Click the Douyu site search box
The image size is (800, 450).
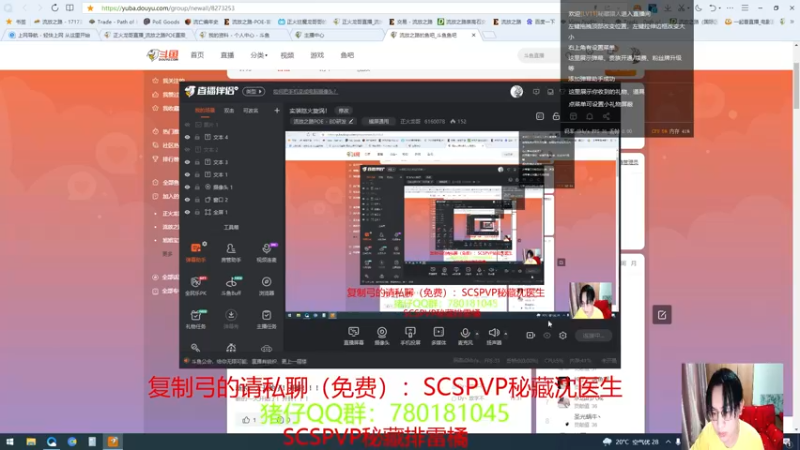pos(540,55)
